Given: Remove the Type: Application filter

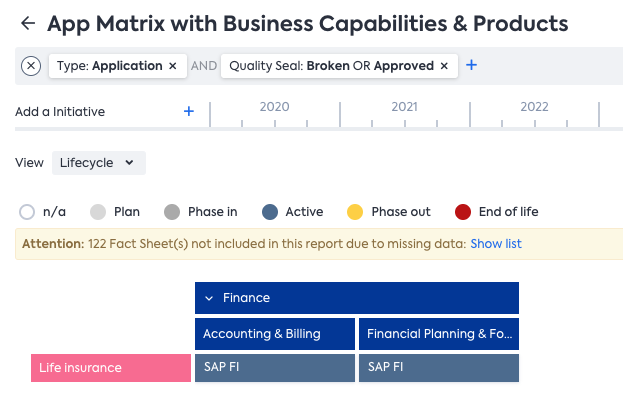Looking at the screenshot, I should click(x=172, y=66).
